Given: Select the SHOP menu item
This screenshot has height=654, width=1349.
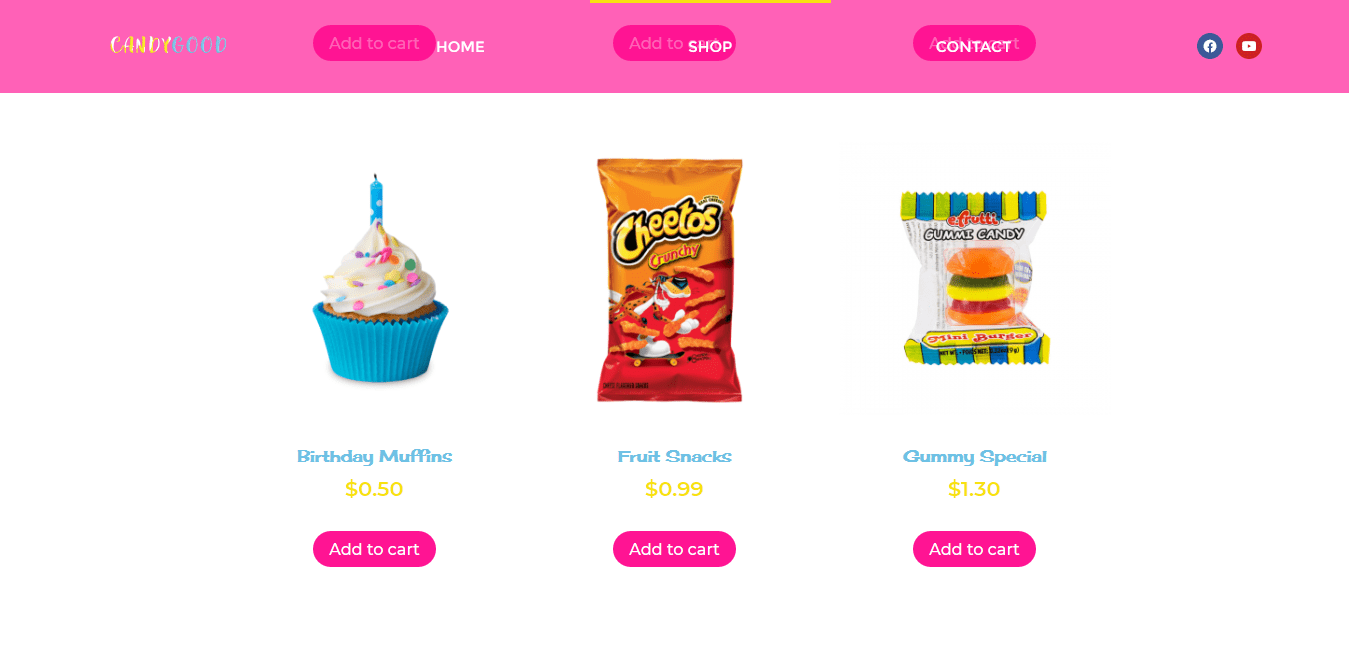Looking at the screenshot, I should click(x=710, y=47).
